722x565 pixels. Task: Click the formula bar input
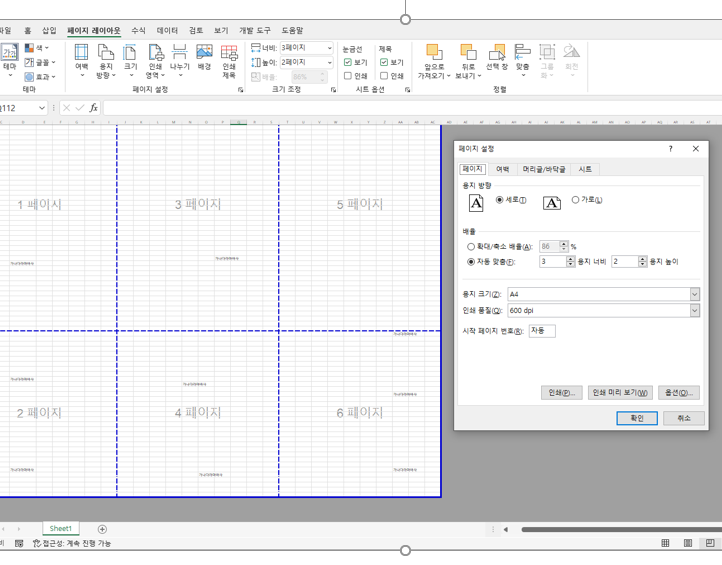pyautogui.click(x=412, y=108)
